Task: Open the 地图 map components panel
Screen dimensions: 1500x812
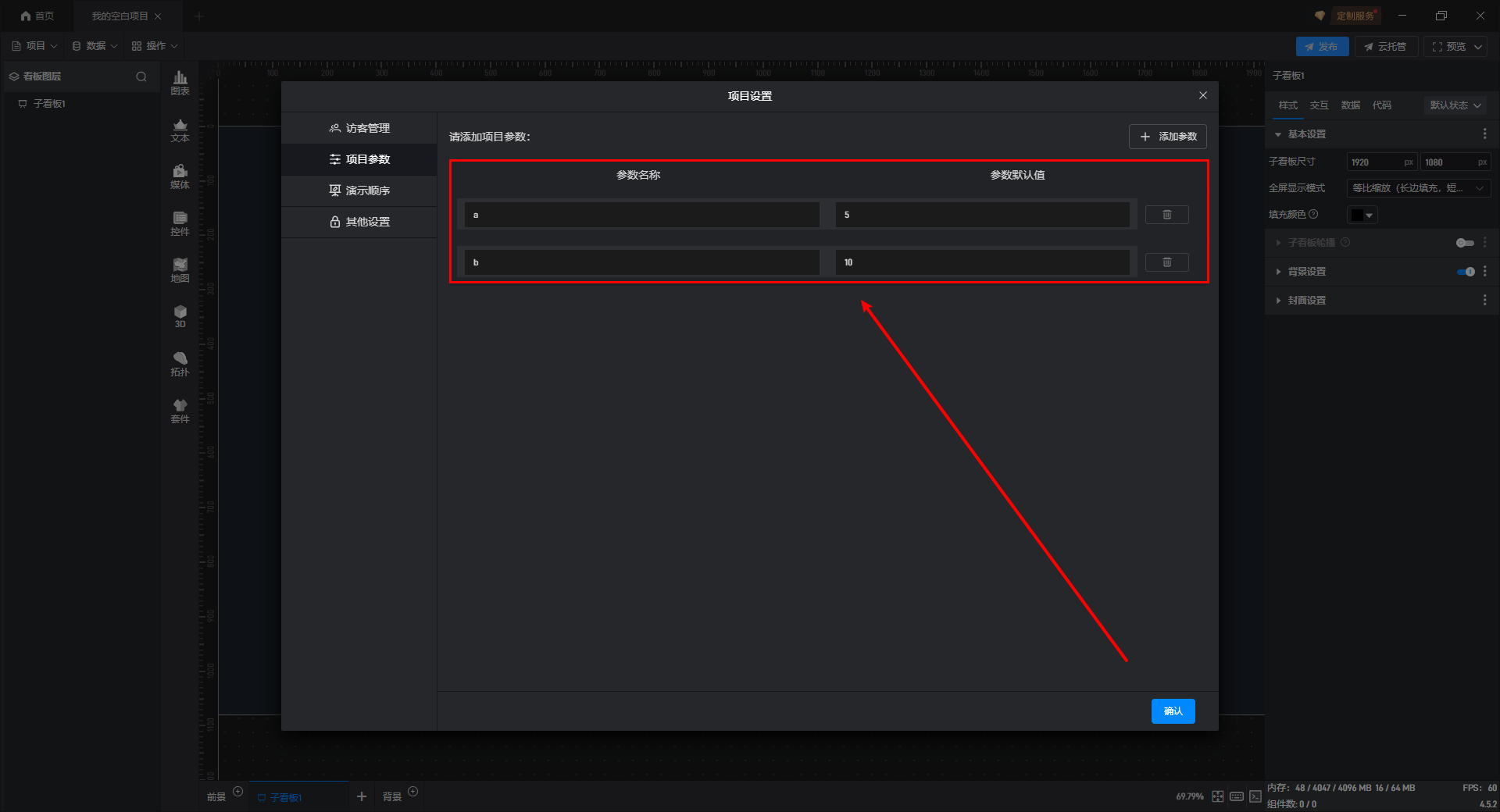Action: click(180, 270)
